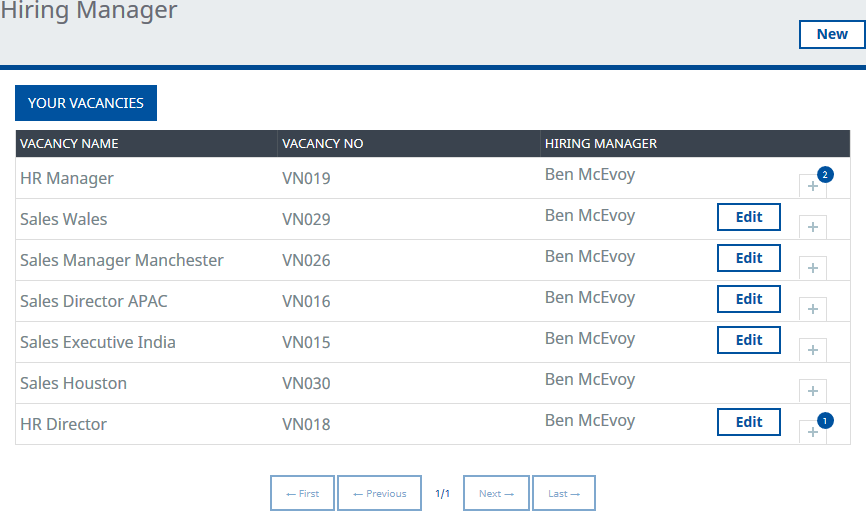Expand plus icon for Sales Manager Manchester
866x521 pixels.
[812, 268]
